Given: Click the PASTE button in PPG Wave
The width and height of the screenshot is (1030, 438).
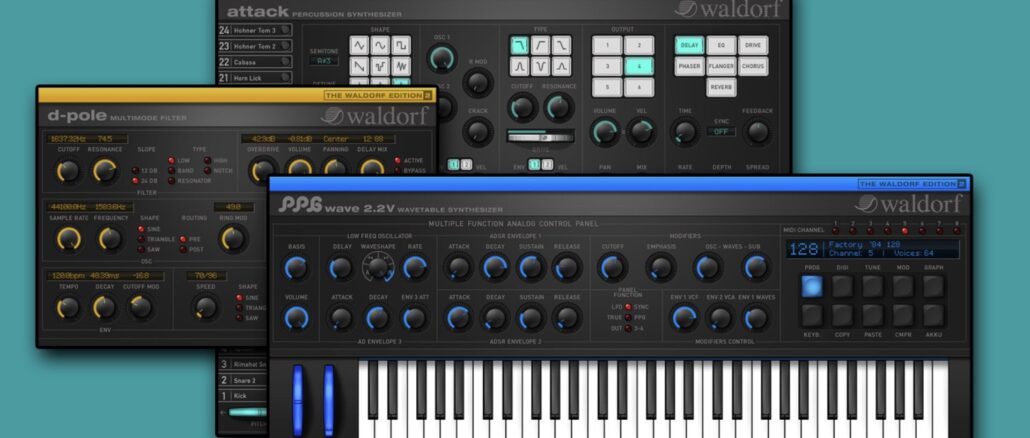Looking at the screenshot, I should pyautogui.click(x=873, y=315).
